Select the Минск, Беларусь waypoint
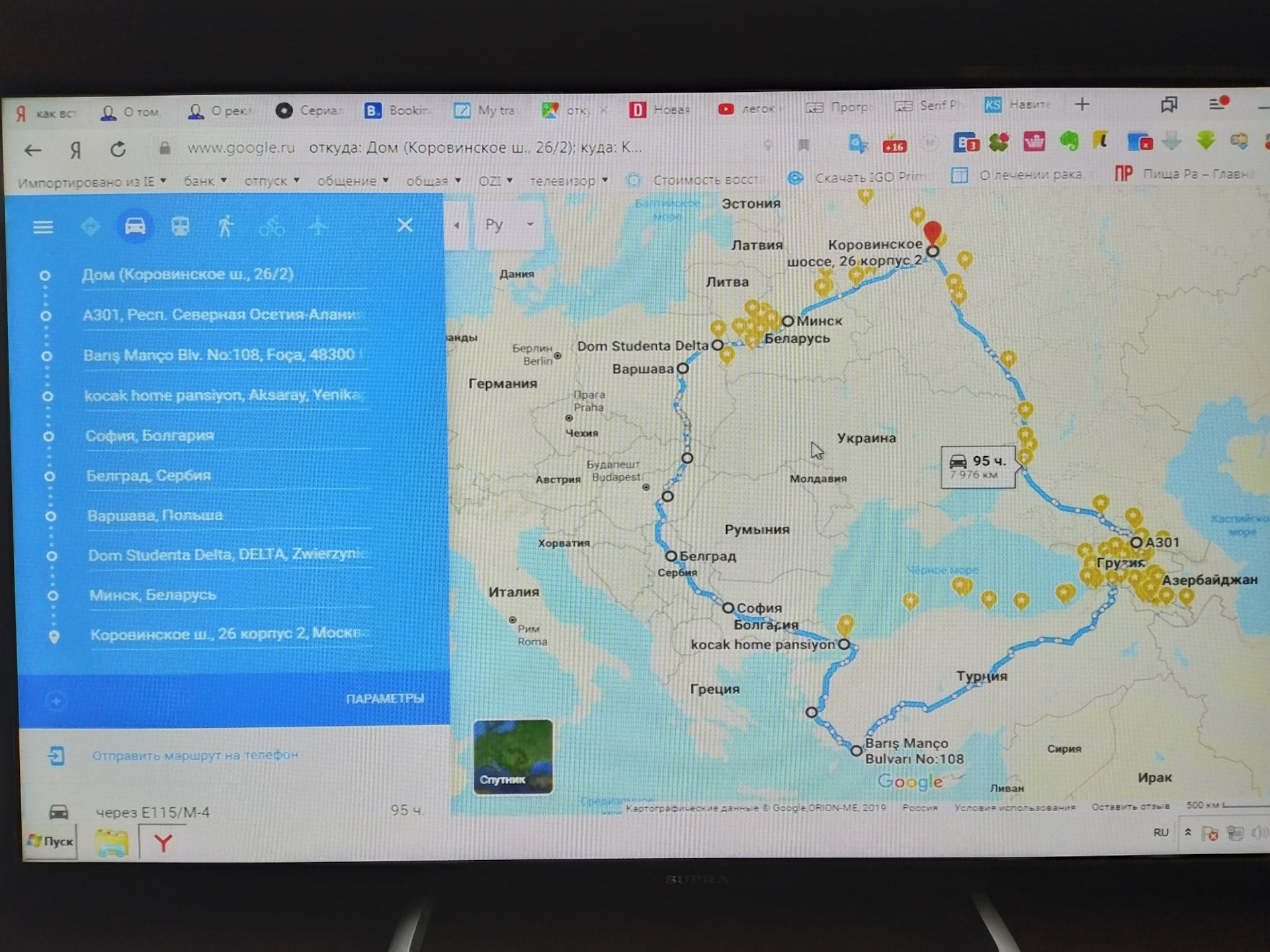1270x952 pixels. pos(232,595)
